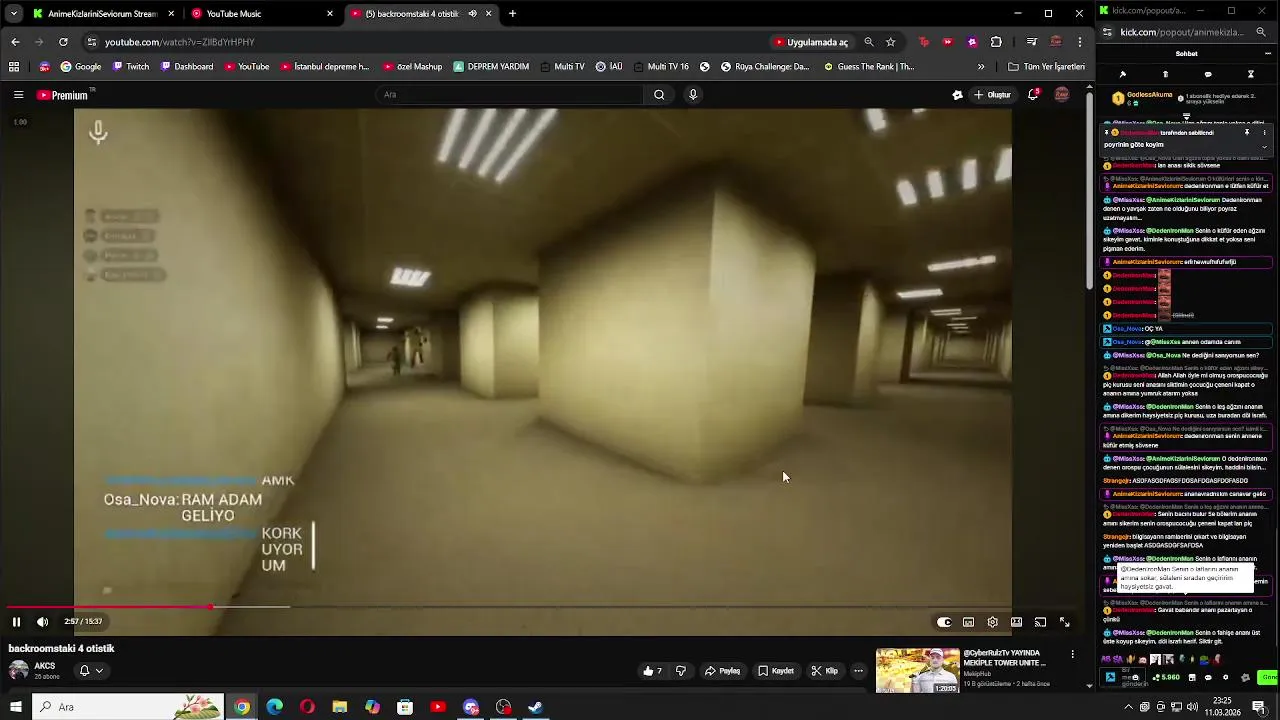This screenshot has width=1280, height=720.
Task: Open the pinned message three-dot menu
Action: click(x=1264, y=132)
